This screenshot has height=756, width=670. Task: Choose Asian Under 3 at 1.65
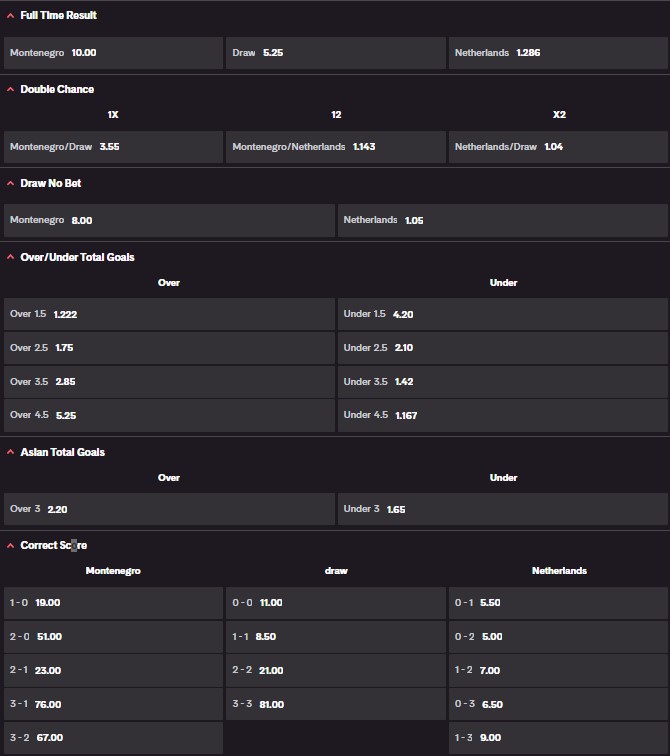[502, 509]
